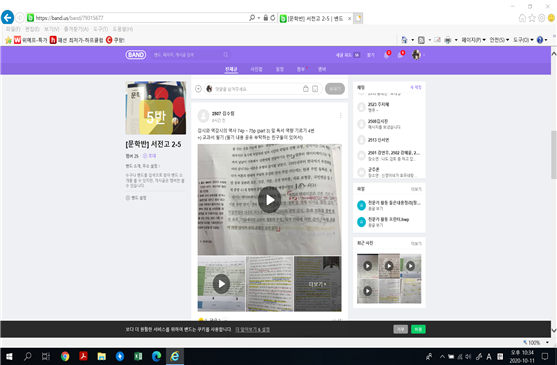Open the middle highlighted text photo thumbnail
This screenshot has height=365, width=557.
coord(270,284)
